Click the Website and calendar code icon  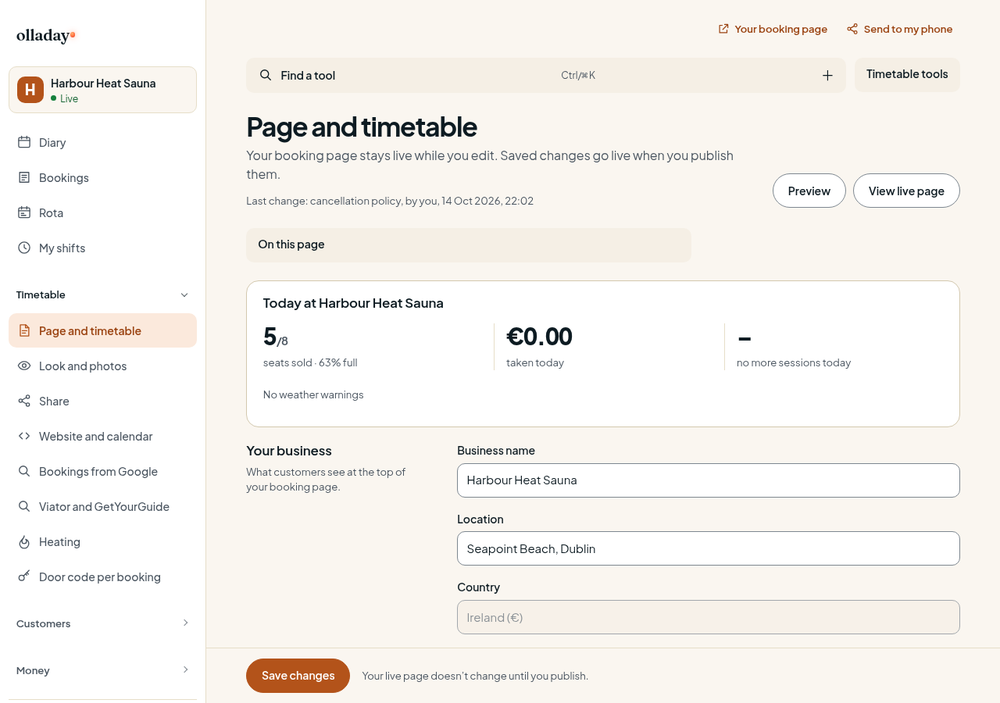tap(24, 436)
